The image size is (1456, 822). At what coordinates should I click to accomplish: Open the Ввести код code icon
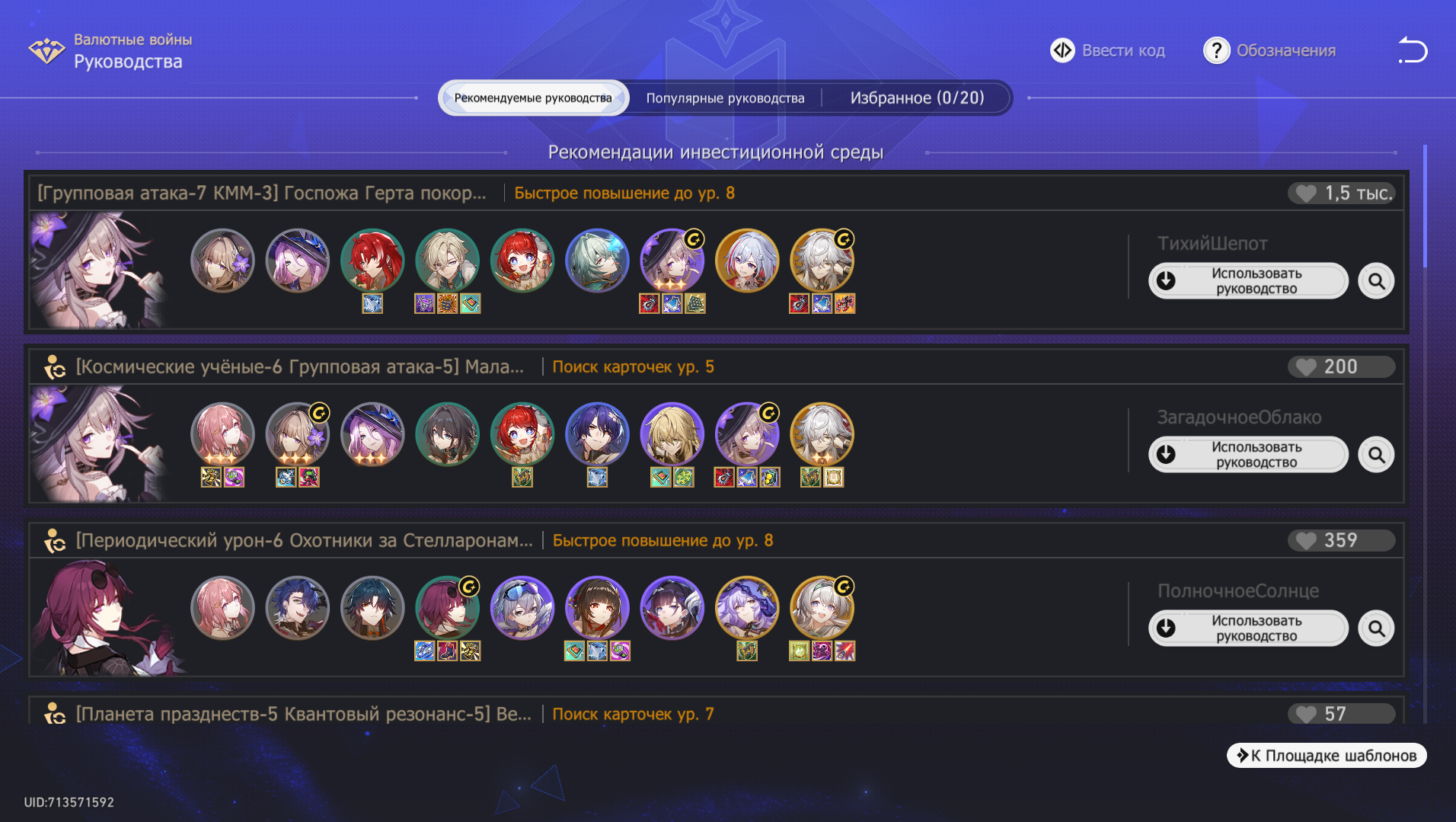click(x=1062, y=50)
